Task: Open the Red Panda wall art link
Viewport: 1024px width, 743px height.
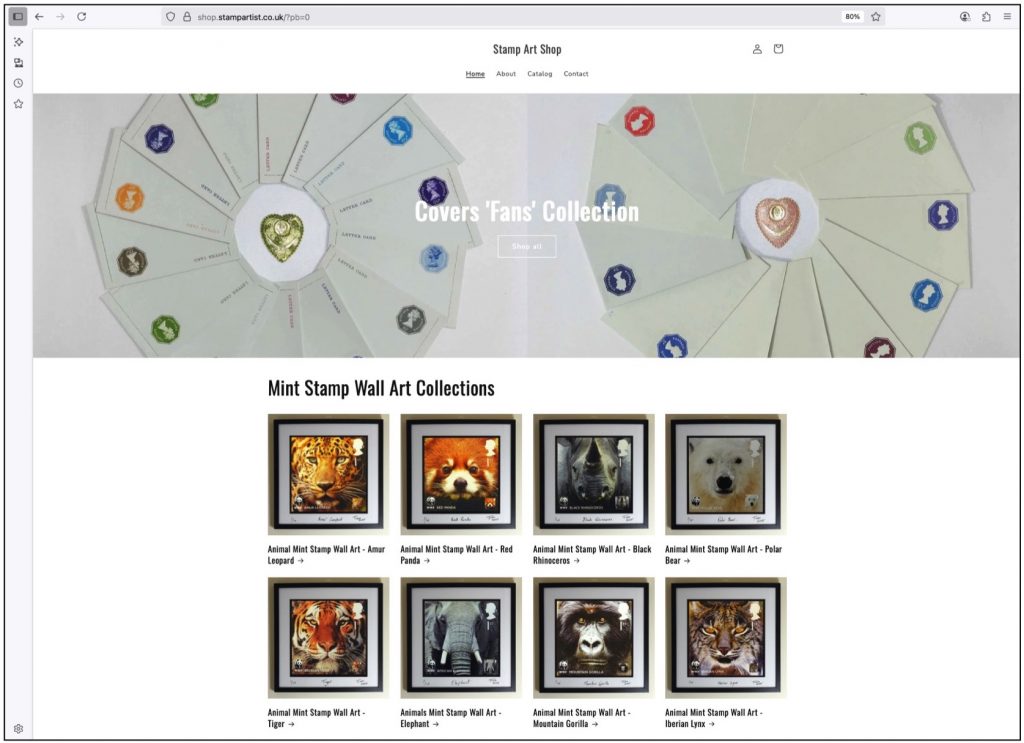Action: click(456, 554)
